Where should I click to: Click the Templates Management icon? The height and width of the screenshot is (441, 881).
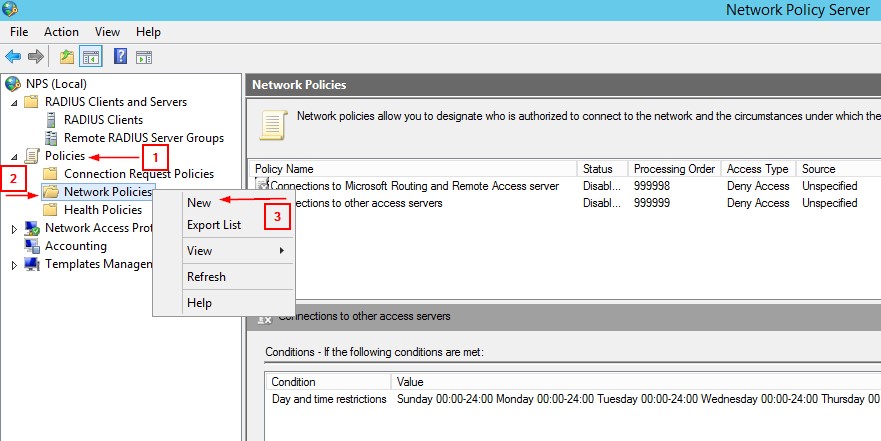pos(32,263)
